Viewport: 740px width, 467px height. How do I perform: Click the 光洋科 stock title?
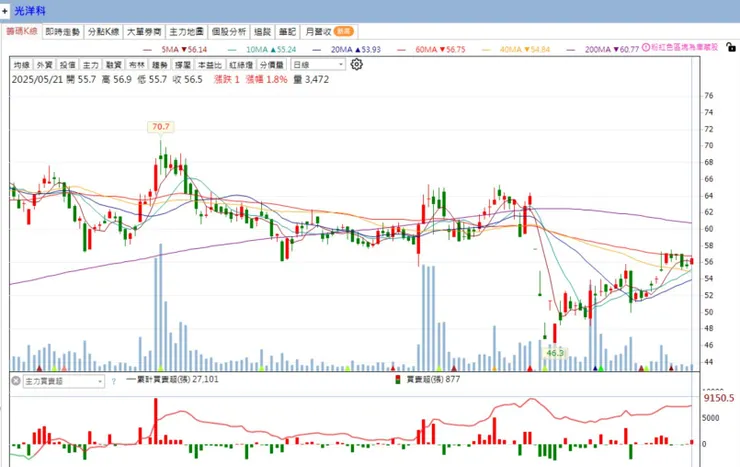tap(30, 10)
